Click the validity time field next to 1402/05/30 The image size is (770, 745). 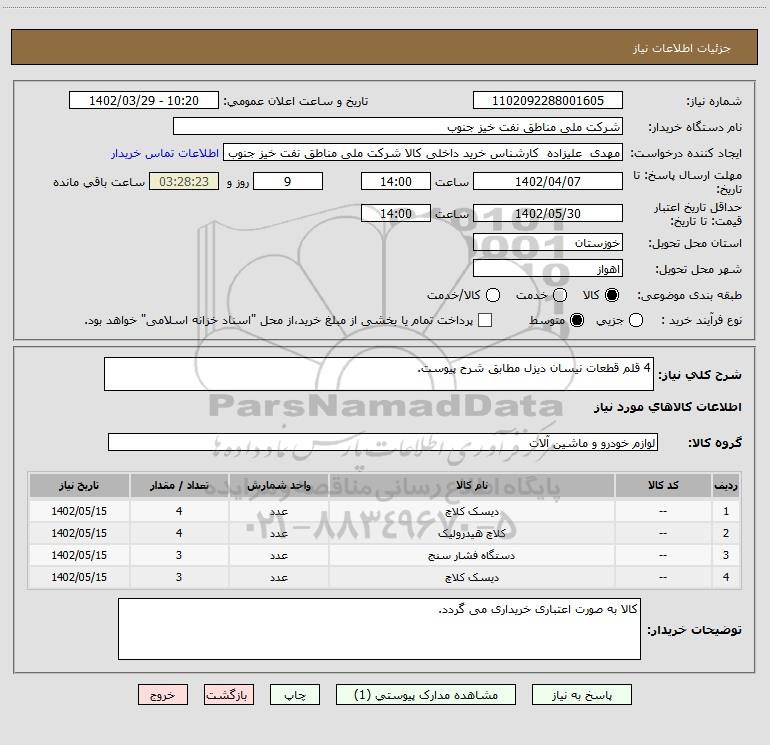(396, 213)
